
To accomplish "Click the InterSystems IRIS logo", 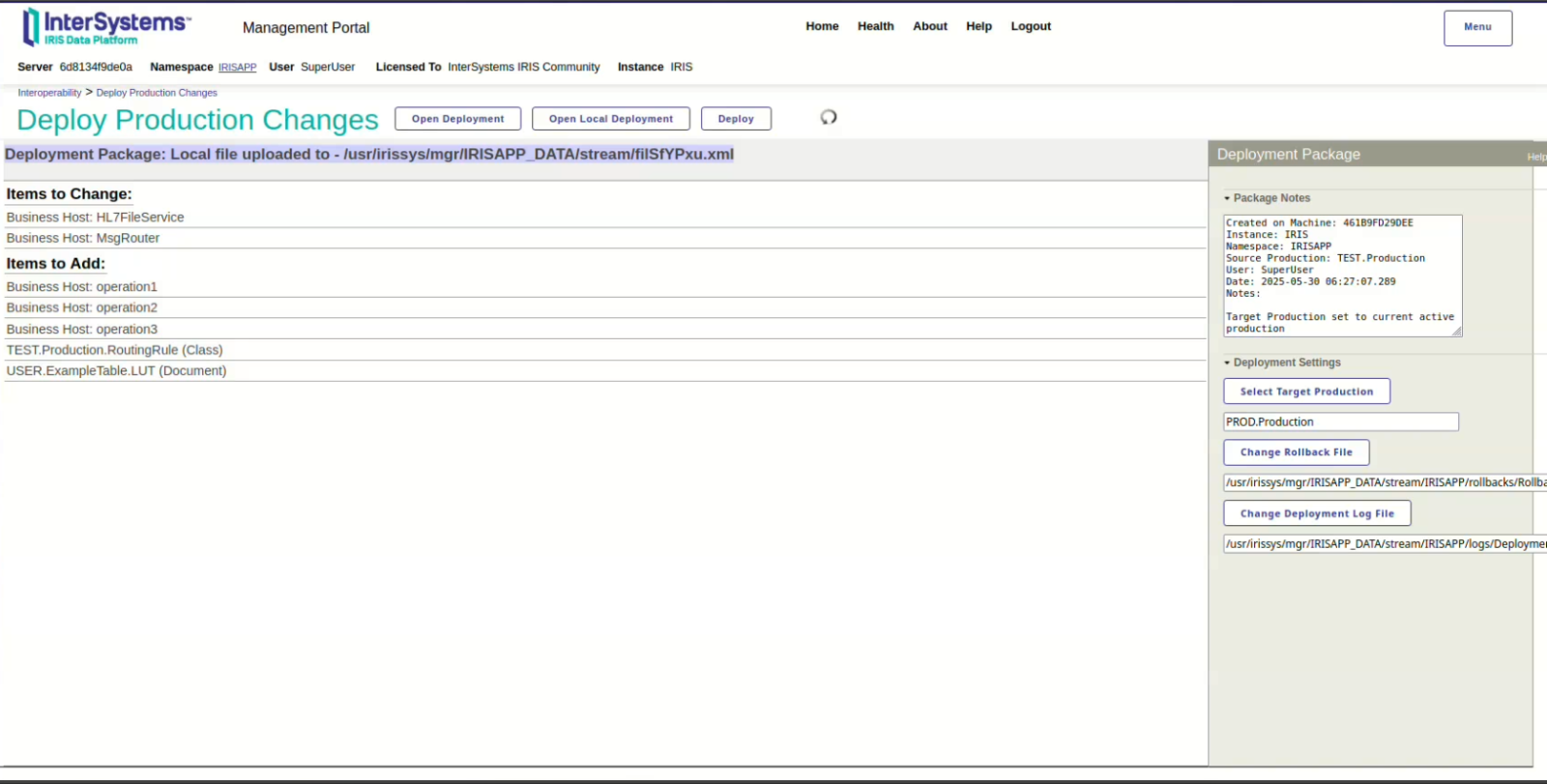I will point(105,27).
